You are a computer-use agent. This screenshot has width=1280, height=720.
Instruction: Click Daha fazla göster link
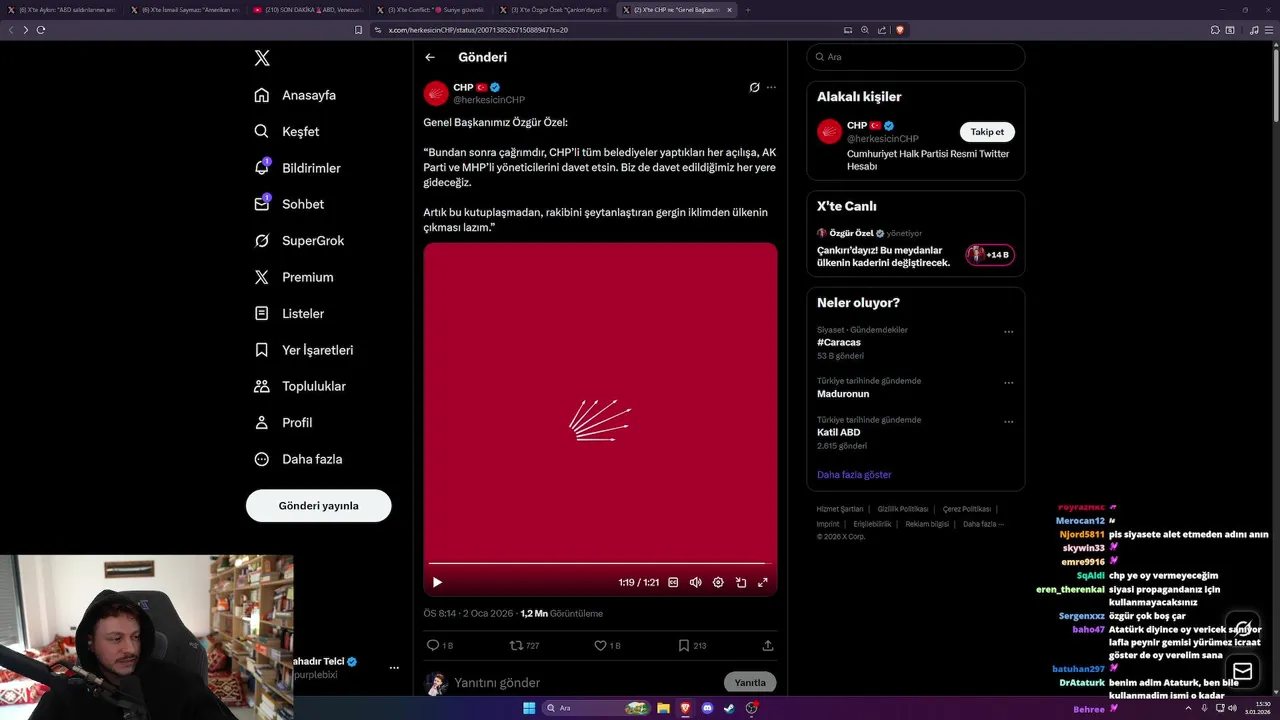point(854,475)
